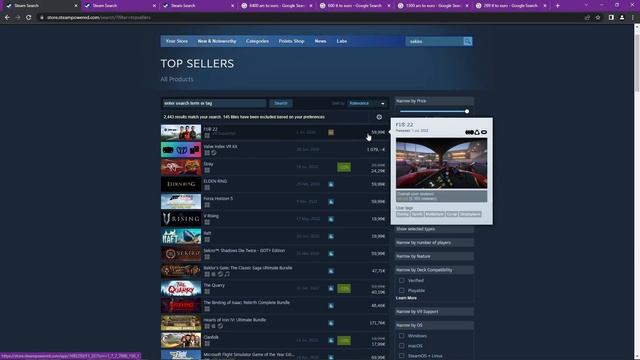Bookmark this page with star icon
The image size is (640, 360).
(x=598, y=18)
